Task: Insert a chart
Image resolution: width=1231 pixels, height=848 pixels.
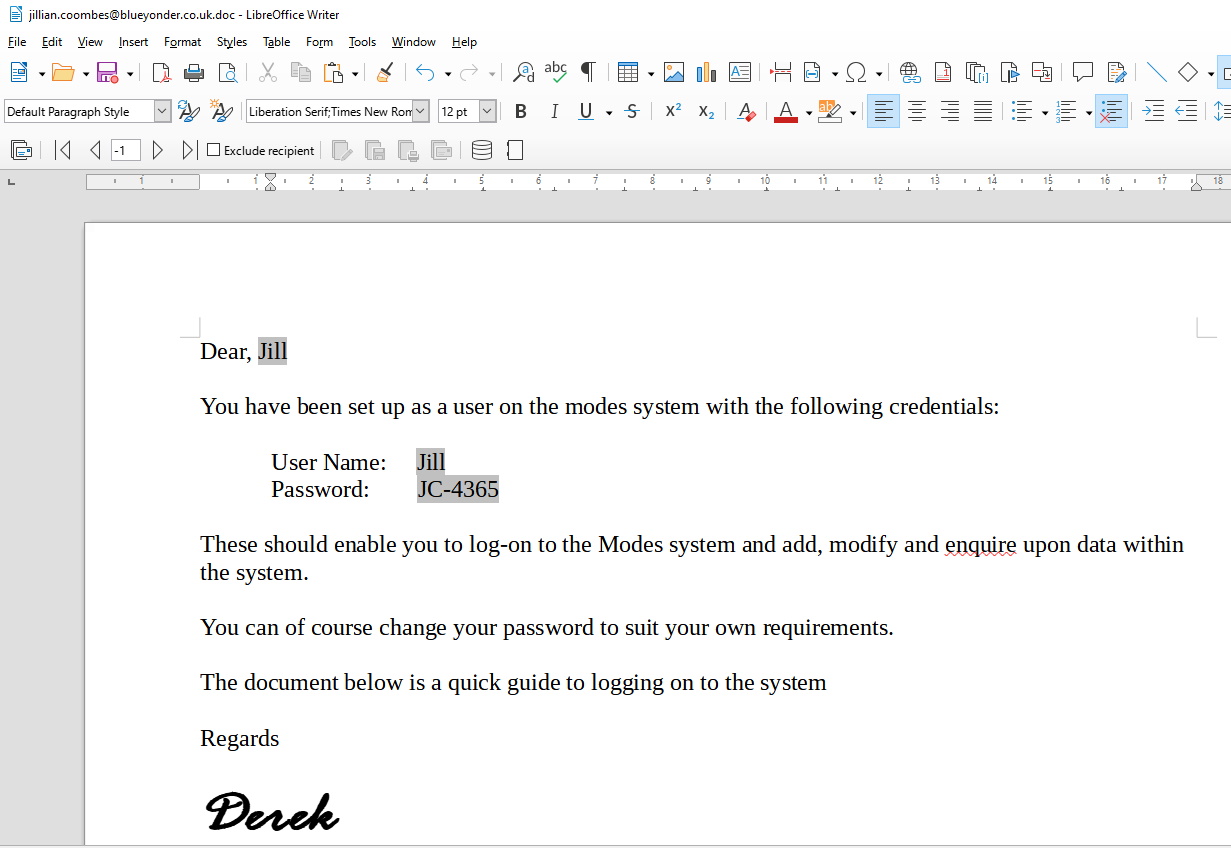Action: (707, 73)
